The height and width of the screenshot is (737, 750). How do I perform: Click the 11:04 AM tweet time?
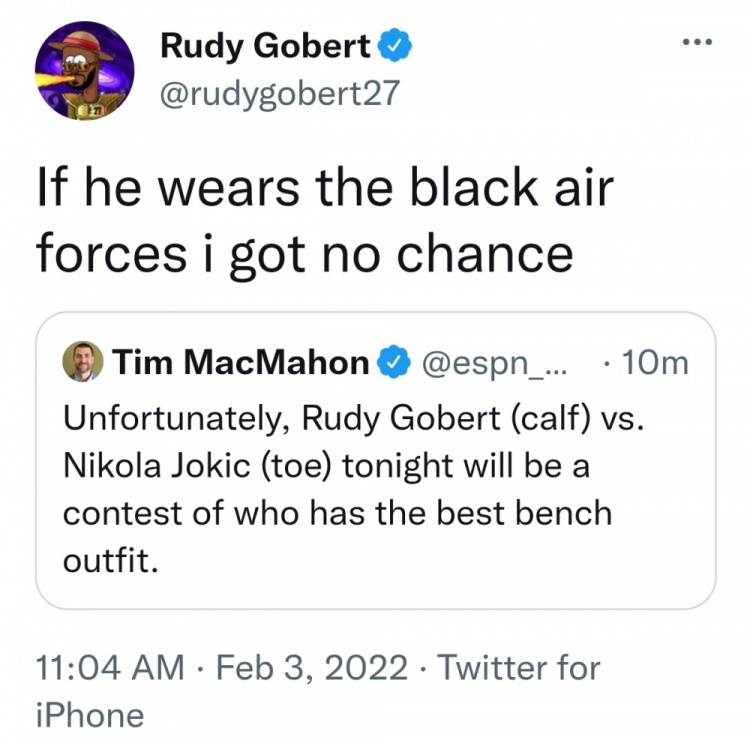[109, 666]
